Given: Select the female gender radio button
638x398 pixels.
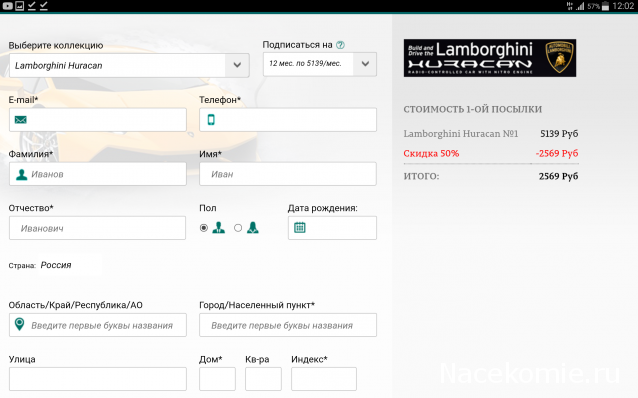Looking at the screenshot, I should coord(238,228).
